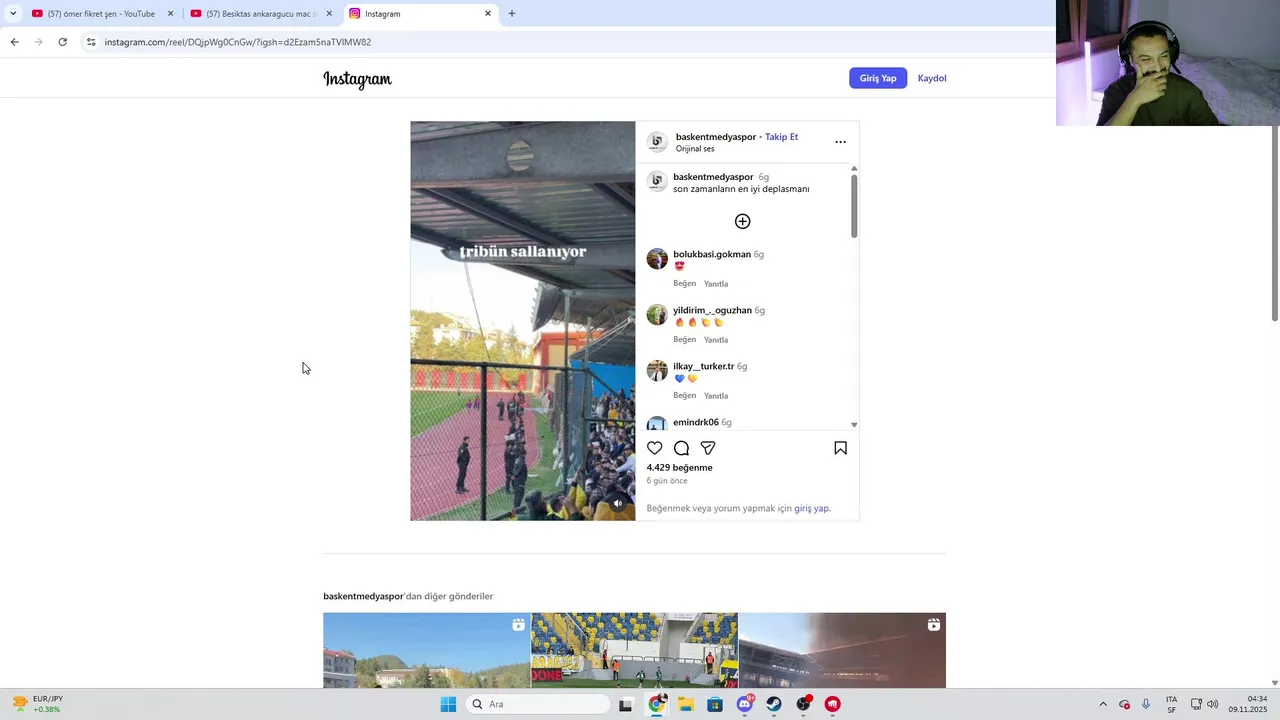Screen dimensions: 1280x720
Task: Click the Kaydol link
Action: tap(932, 78)
